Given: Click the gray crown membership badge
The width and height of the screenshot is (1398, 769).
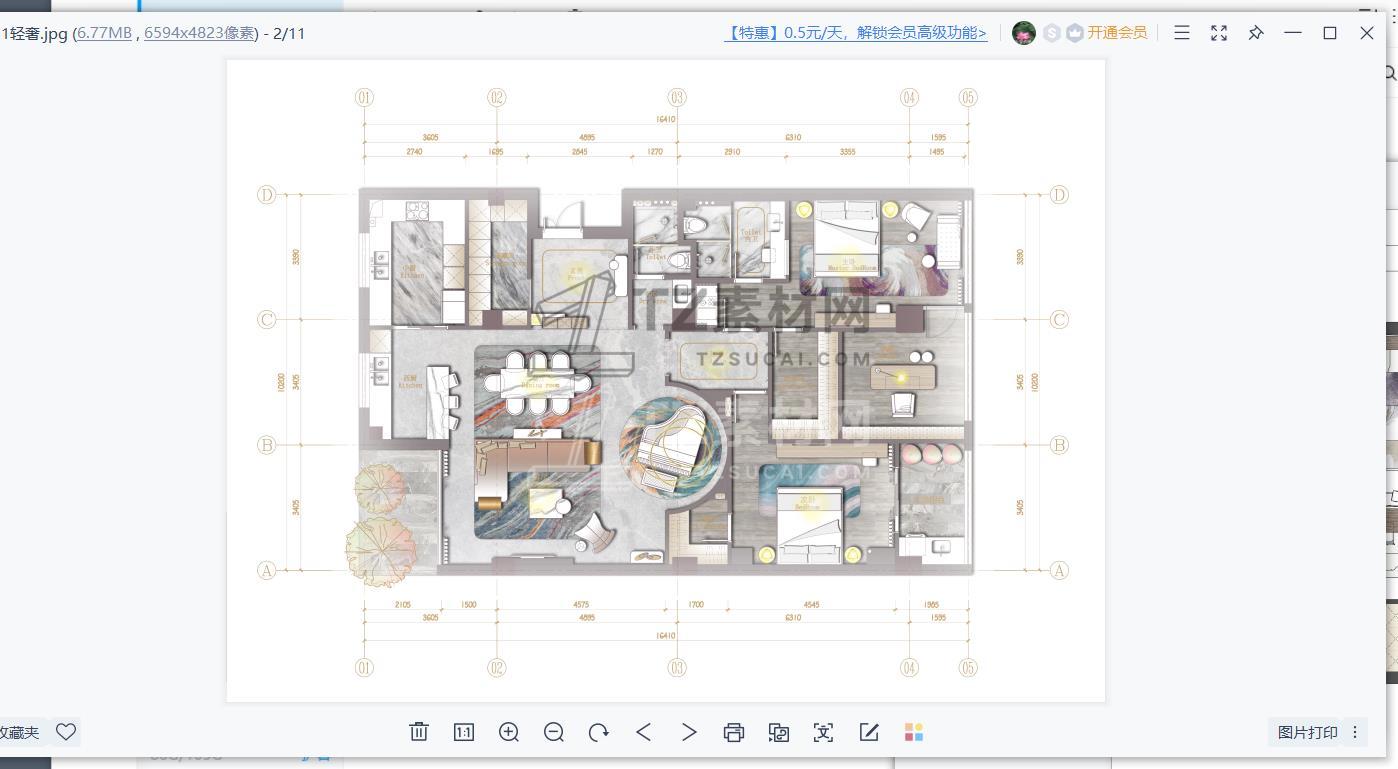Looking at the screenshot, I should (1075, 33).
